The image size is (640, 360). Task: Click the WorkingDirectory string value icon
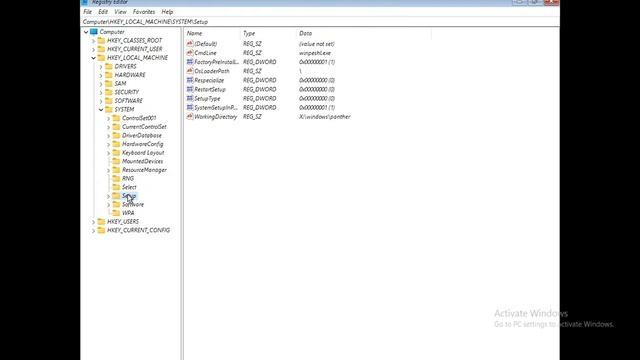tap(190, 116)
